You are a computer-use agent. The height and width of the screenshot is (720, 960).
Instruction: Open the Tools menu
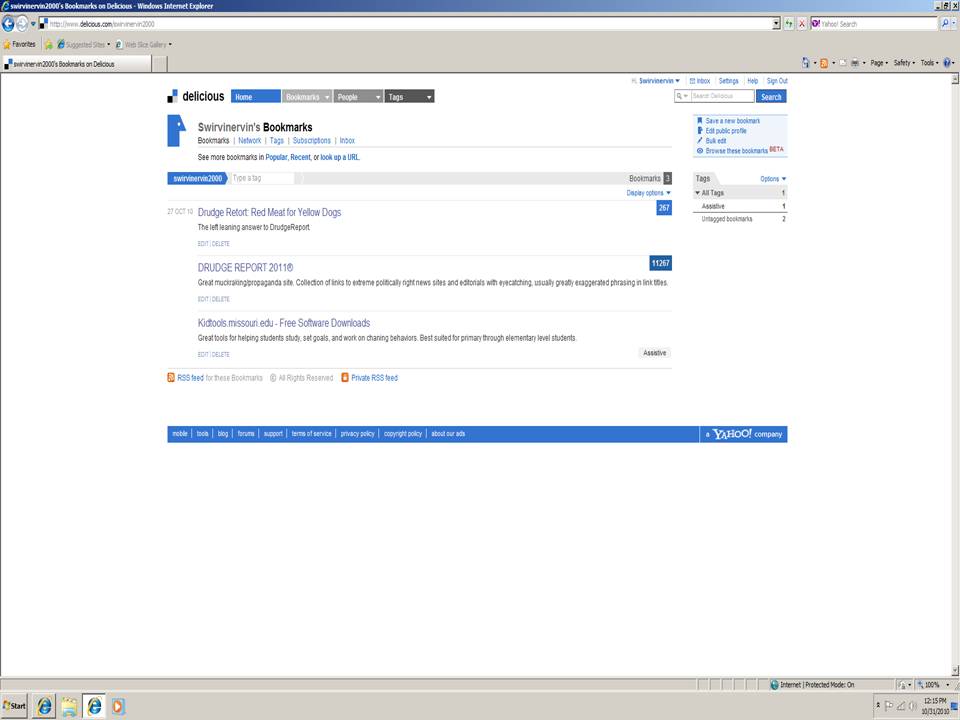click(929, 62)
